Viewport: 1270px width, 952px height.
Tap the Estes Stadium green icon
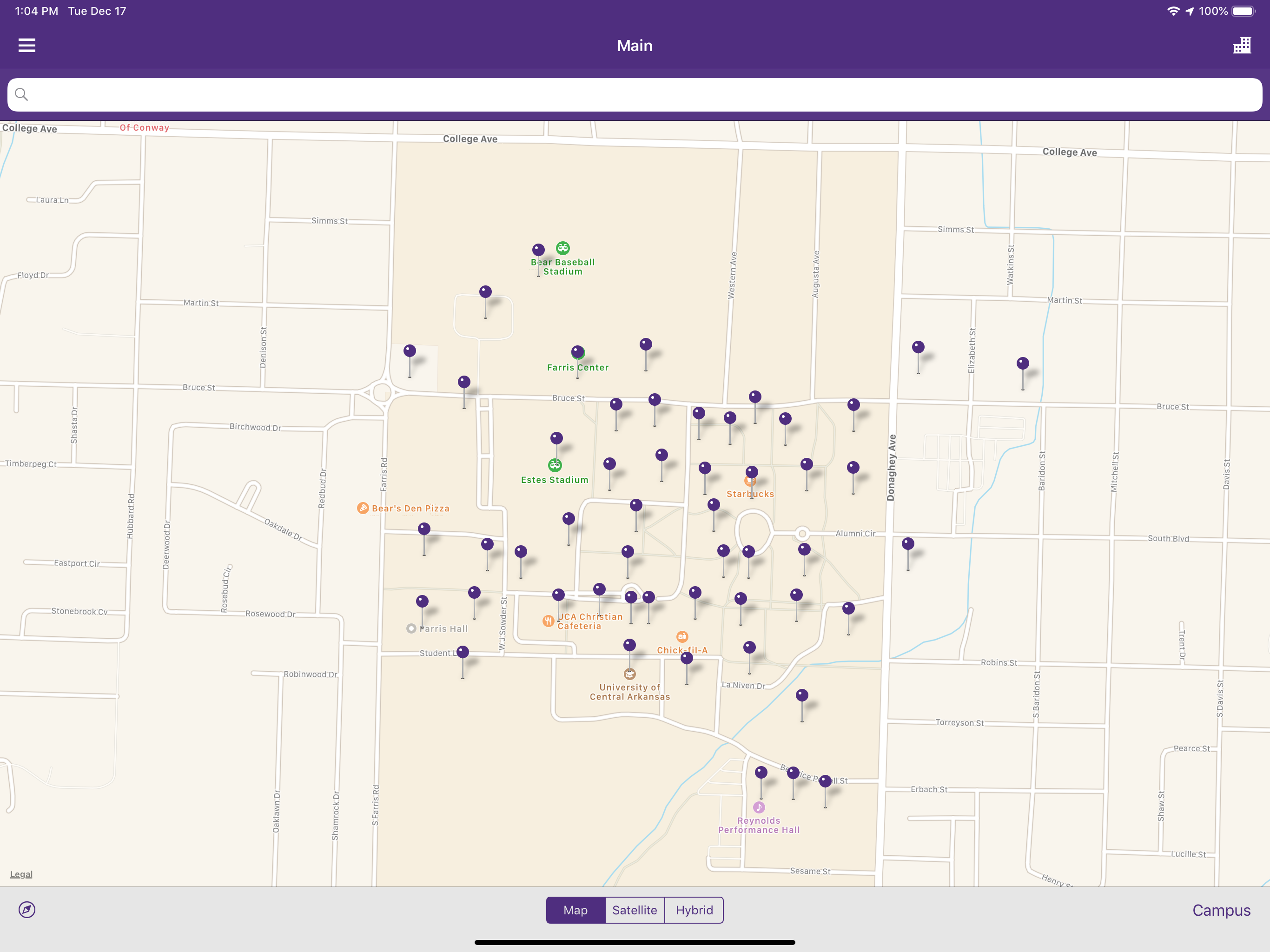click(555, 465)
